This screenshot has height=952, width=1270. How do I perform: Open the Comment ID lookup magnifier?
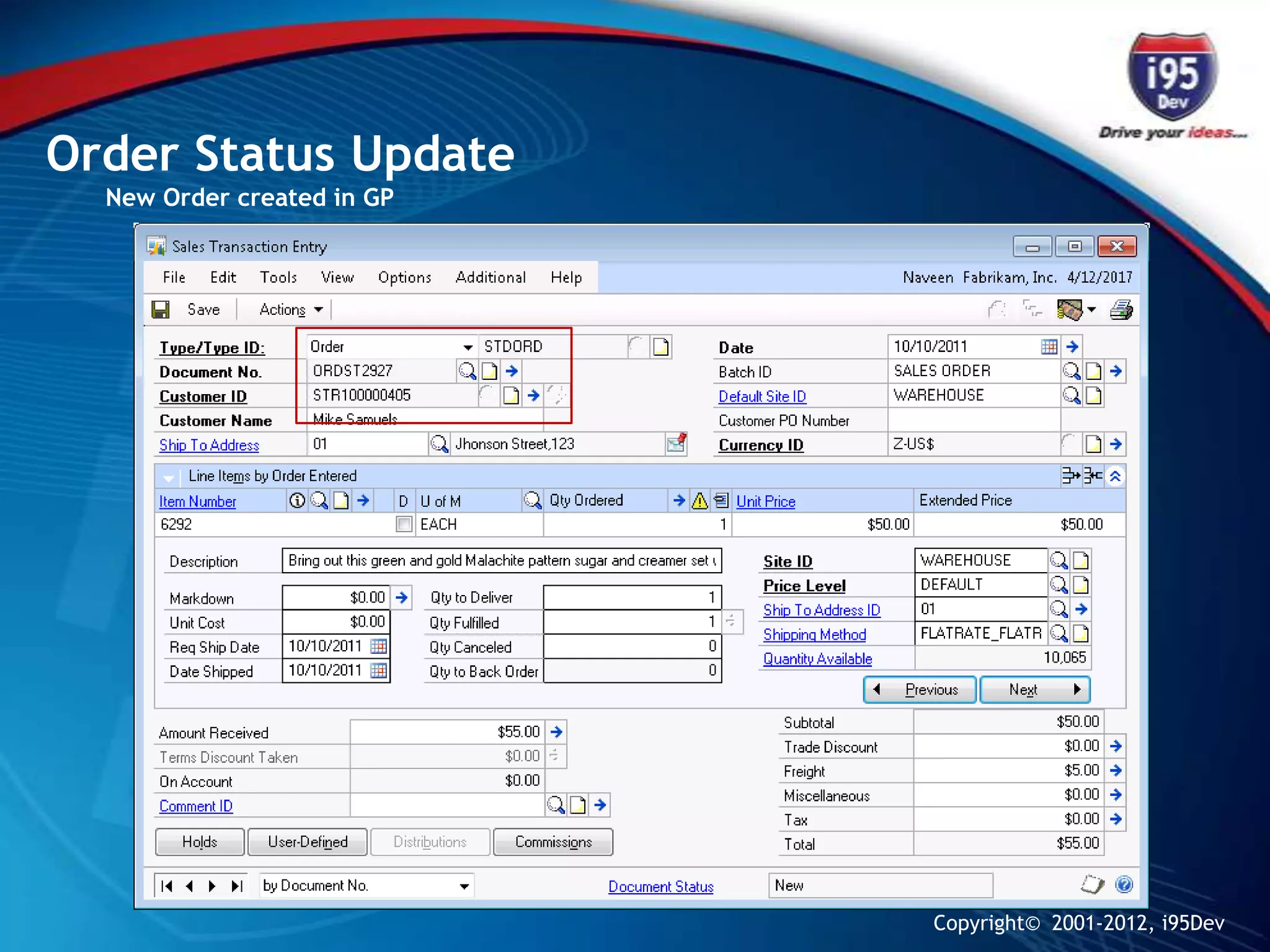tap(556, 805)
